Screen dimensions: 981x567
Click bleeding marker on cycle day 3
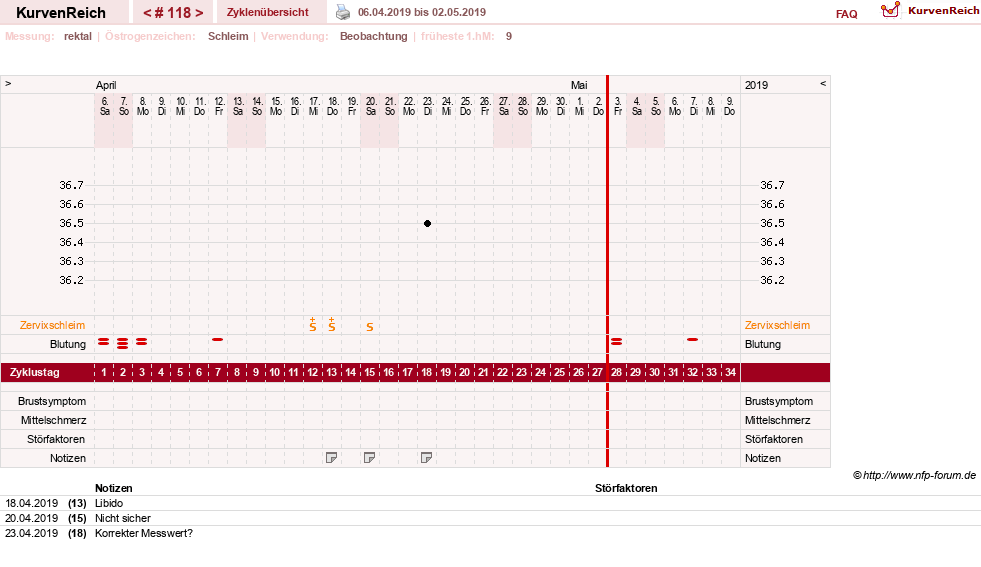pos(142,342)
